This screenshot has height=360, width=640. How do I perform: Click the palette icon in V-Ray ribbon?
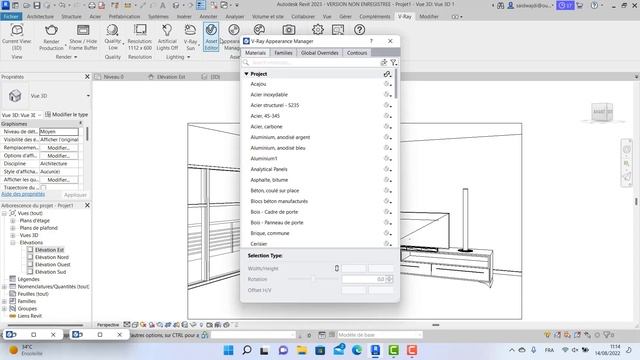point(259,30)
